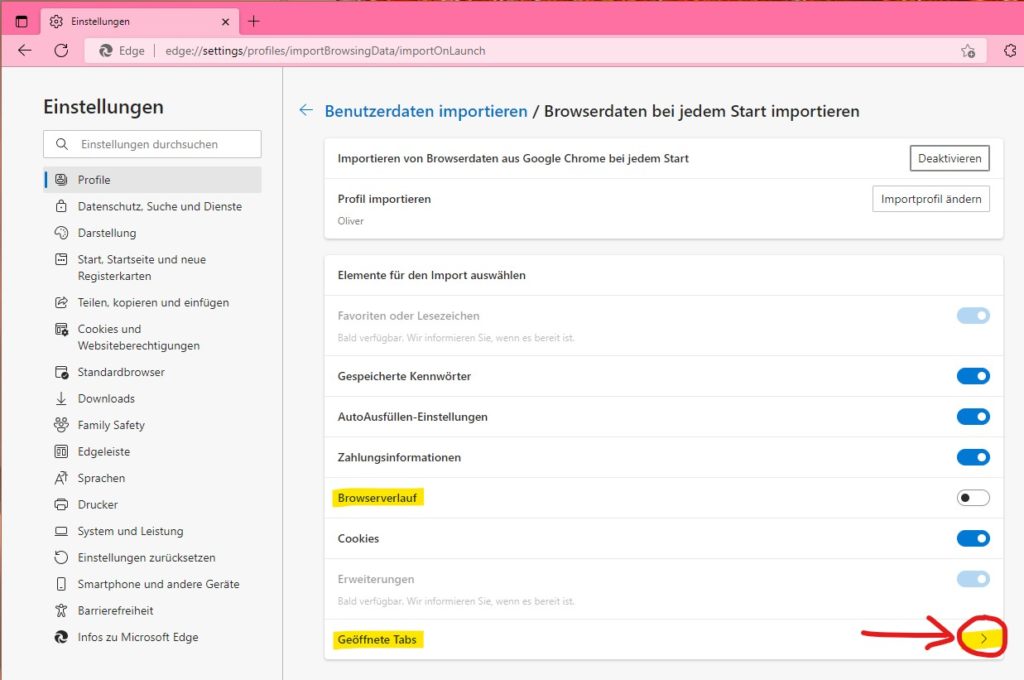Disable the Gespeicherte Kennwörter toggle

972,376
